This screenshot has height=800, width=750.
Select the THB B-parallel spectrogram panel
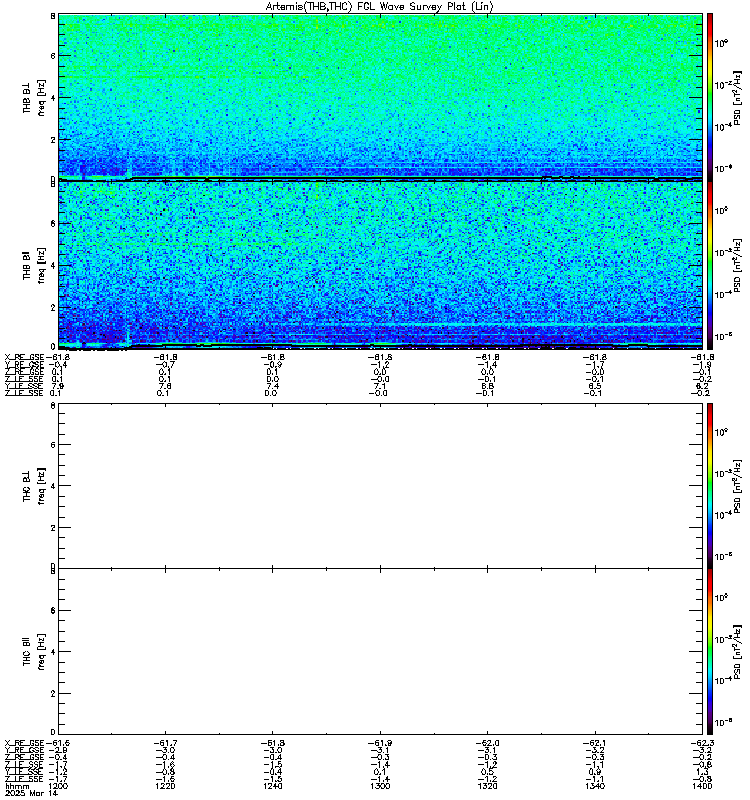(x=380, y=265)
